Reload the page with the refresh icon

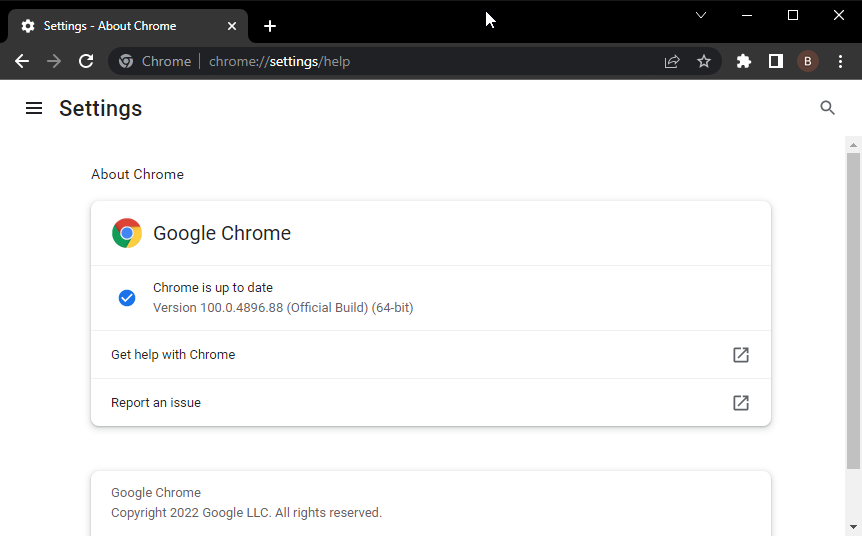click(86, 61)
